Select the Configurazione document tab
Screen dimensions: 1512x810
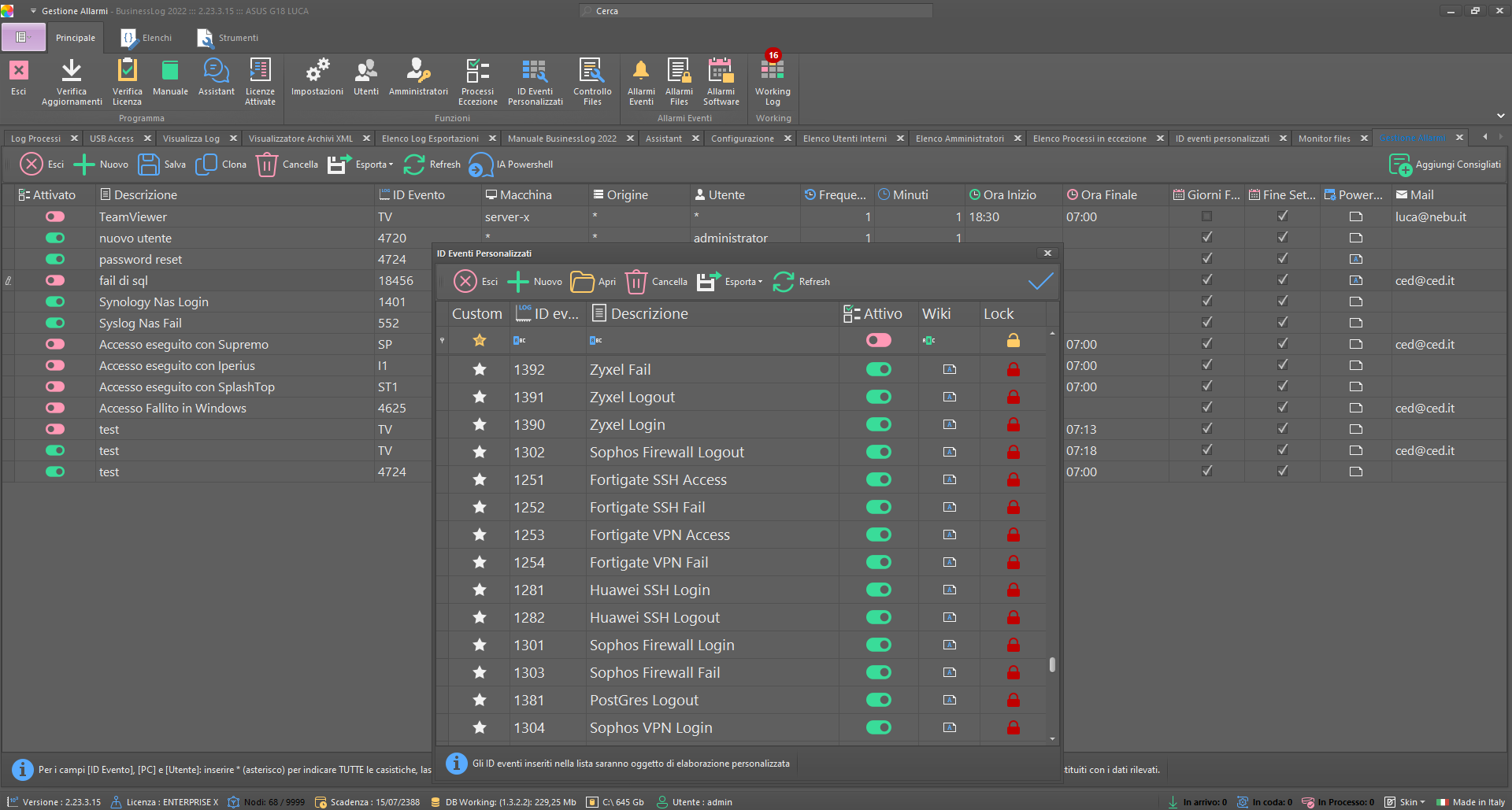click(742, 139)
